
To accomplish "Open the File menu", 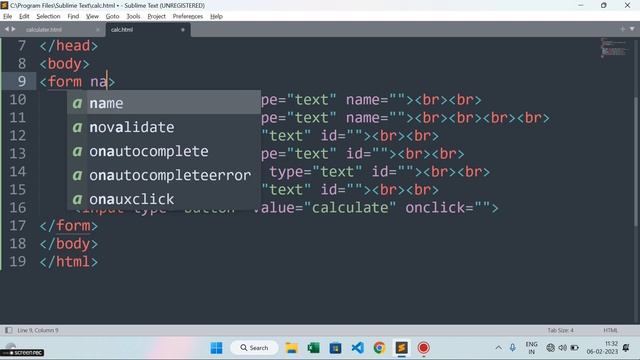I will pos(7,16).
